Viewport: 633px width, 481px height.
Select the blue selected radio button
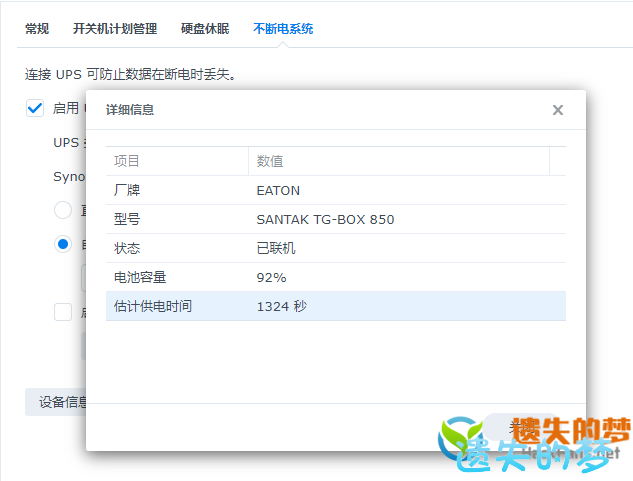[63, 244]
